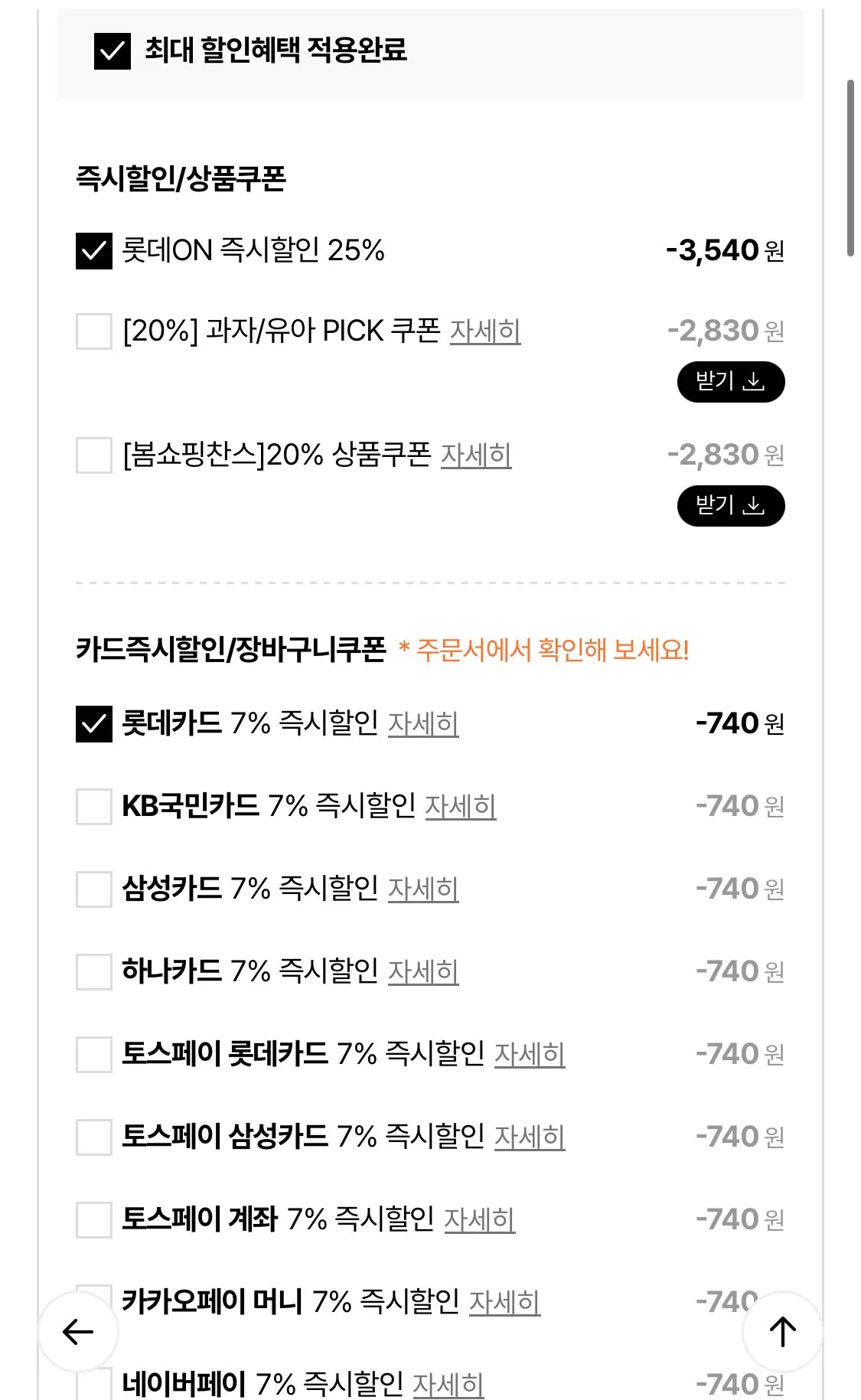This screenshot has width=861, height=1400.
Task: Open 자세히 link for 과자/유아 PICK coupon
Action: (484, 331)
